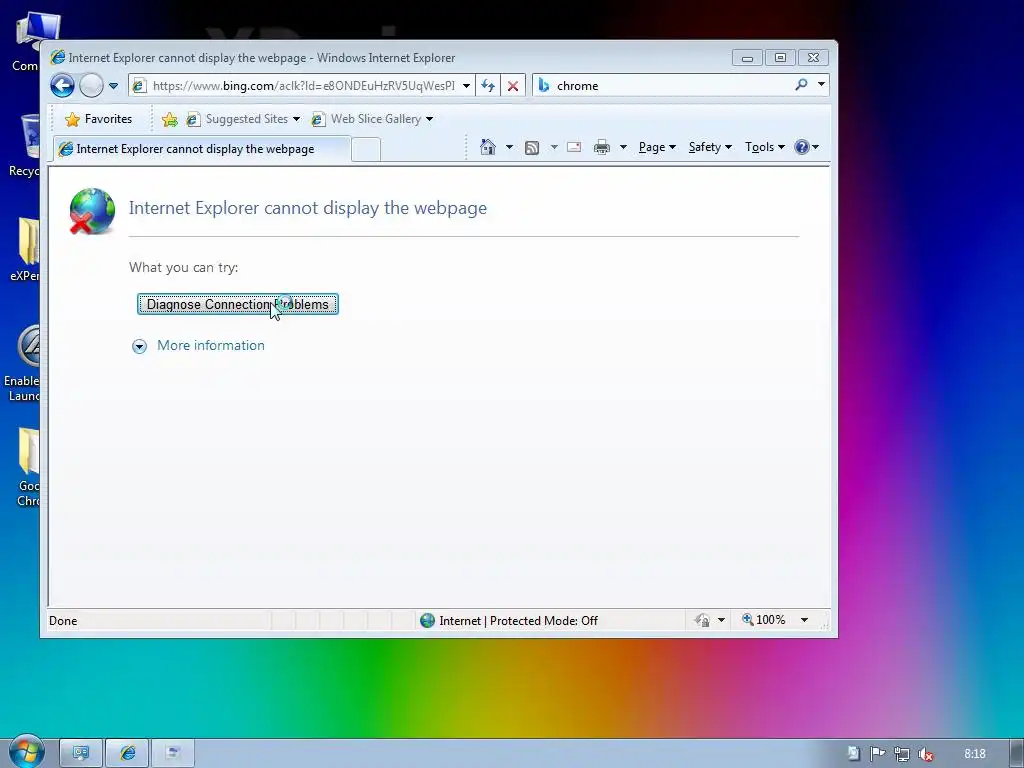Open the Page menu
This screenshot has width=1024, height=768.
657,147
